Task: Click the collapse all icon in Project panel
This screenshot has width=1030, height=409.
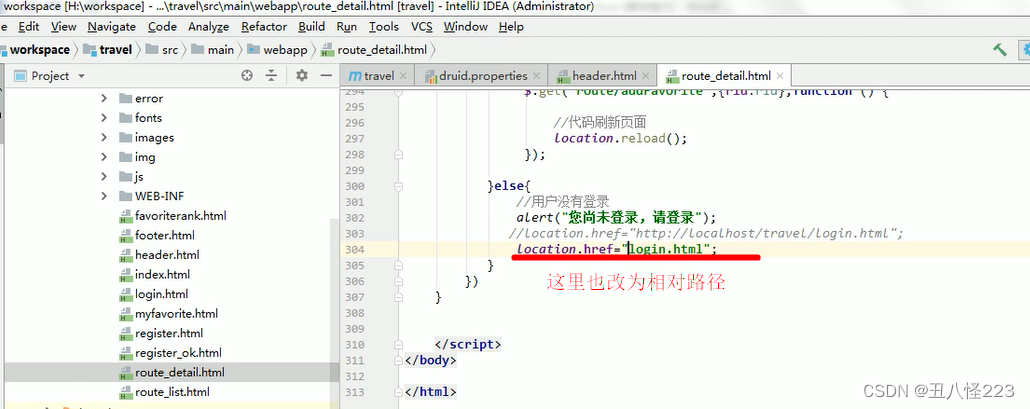Action: pyautogui.click(x=271, y=75)
